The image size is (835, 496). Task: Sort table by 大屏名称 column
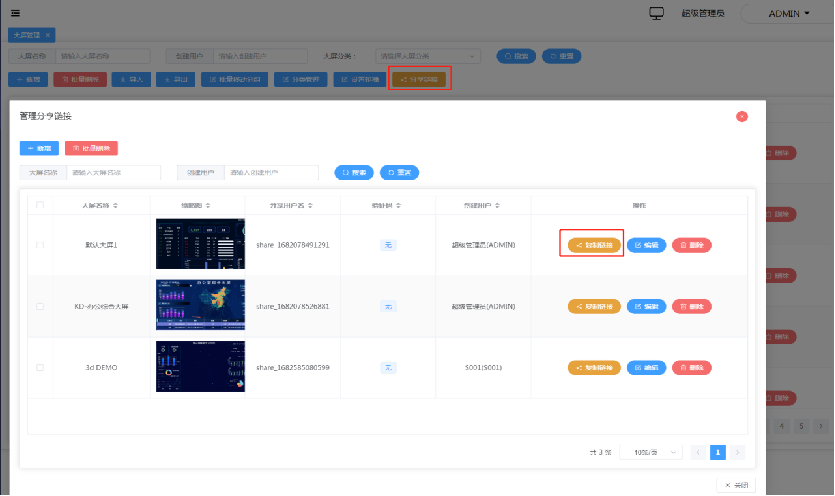[100, 205]
